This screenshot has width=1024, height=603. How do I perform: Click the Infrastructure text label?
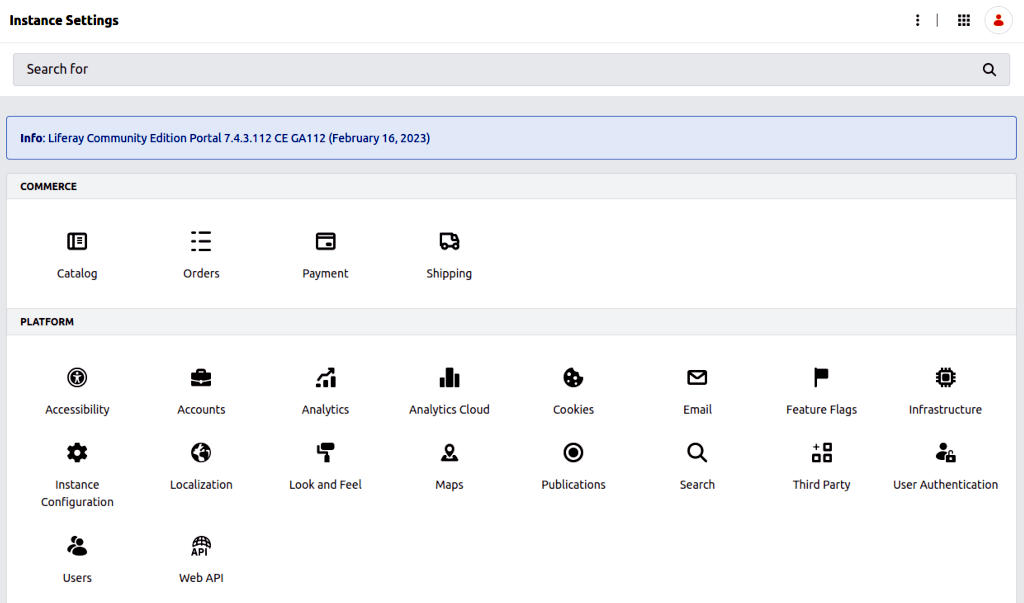(946, 410)
